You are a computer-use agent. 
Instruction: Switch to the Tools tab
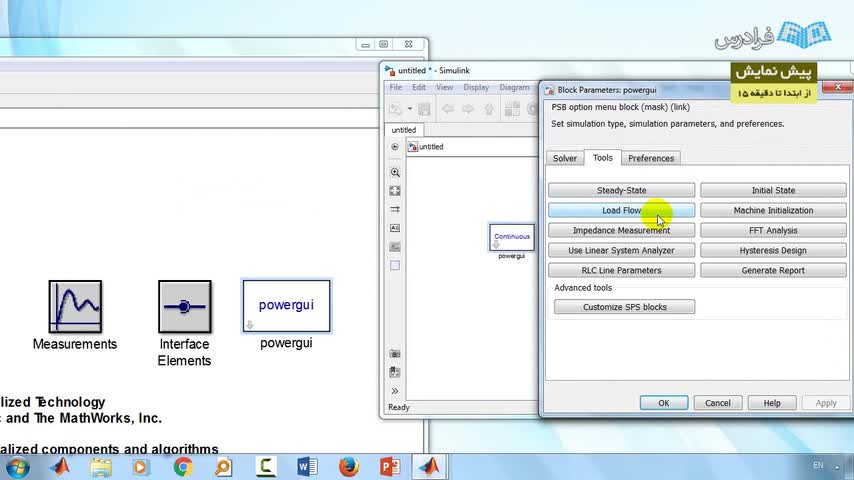602,157
